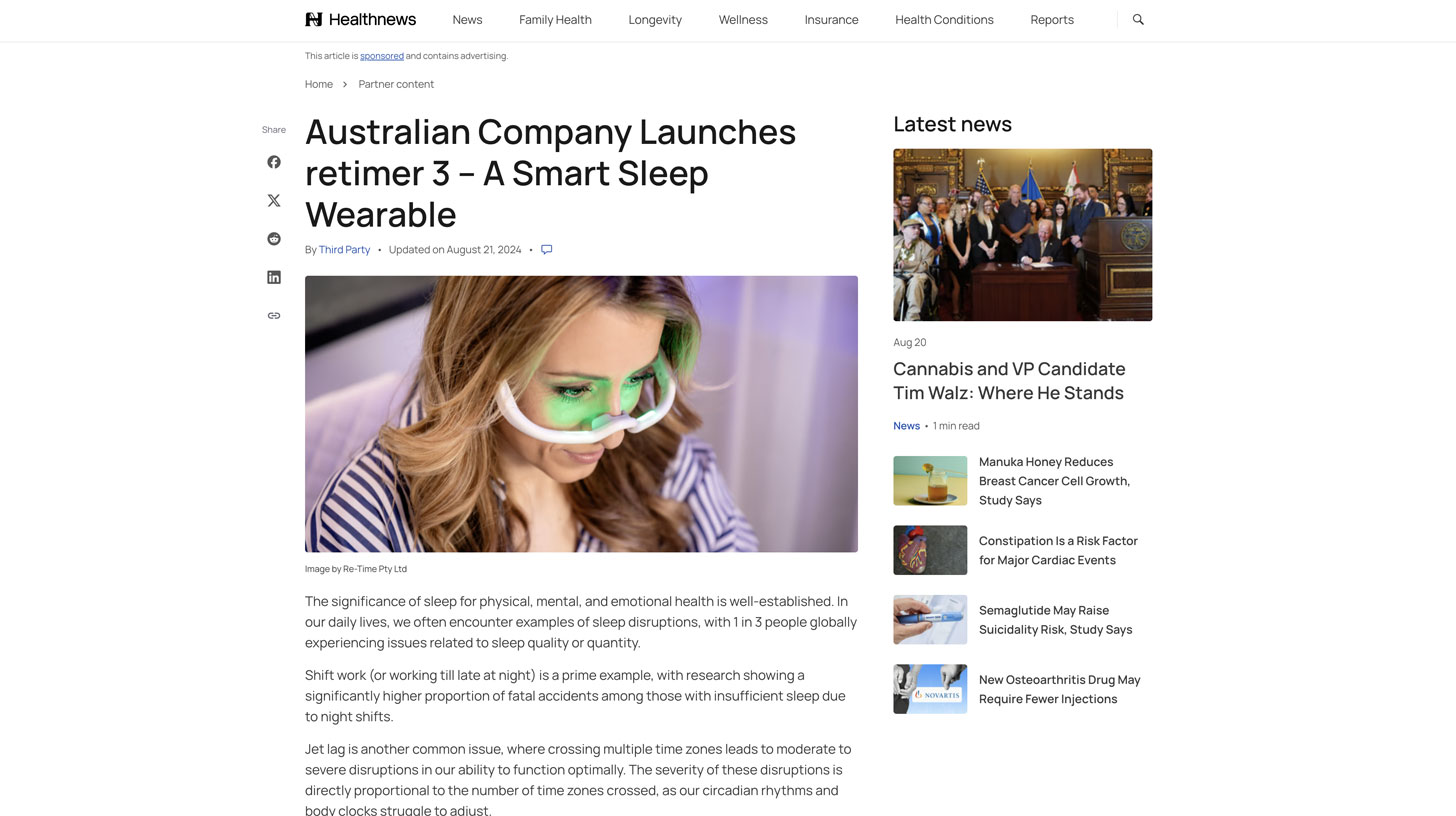The width and height of the screenshot is (1456, 816).
Task: Open the Reports menu
Action: [x=1052, y=20]
